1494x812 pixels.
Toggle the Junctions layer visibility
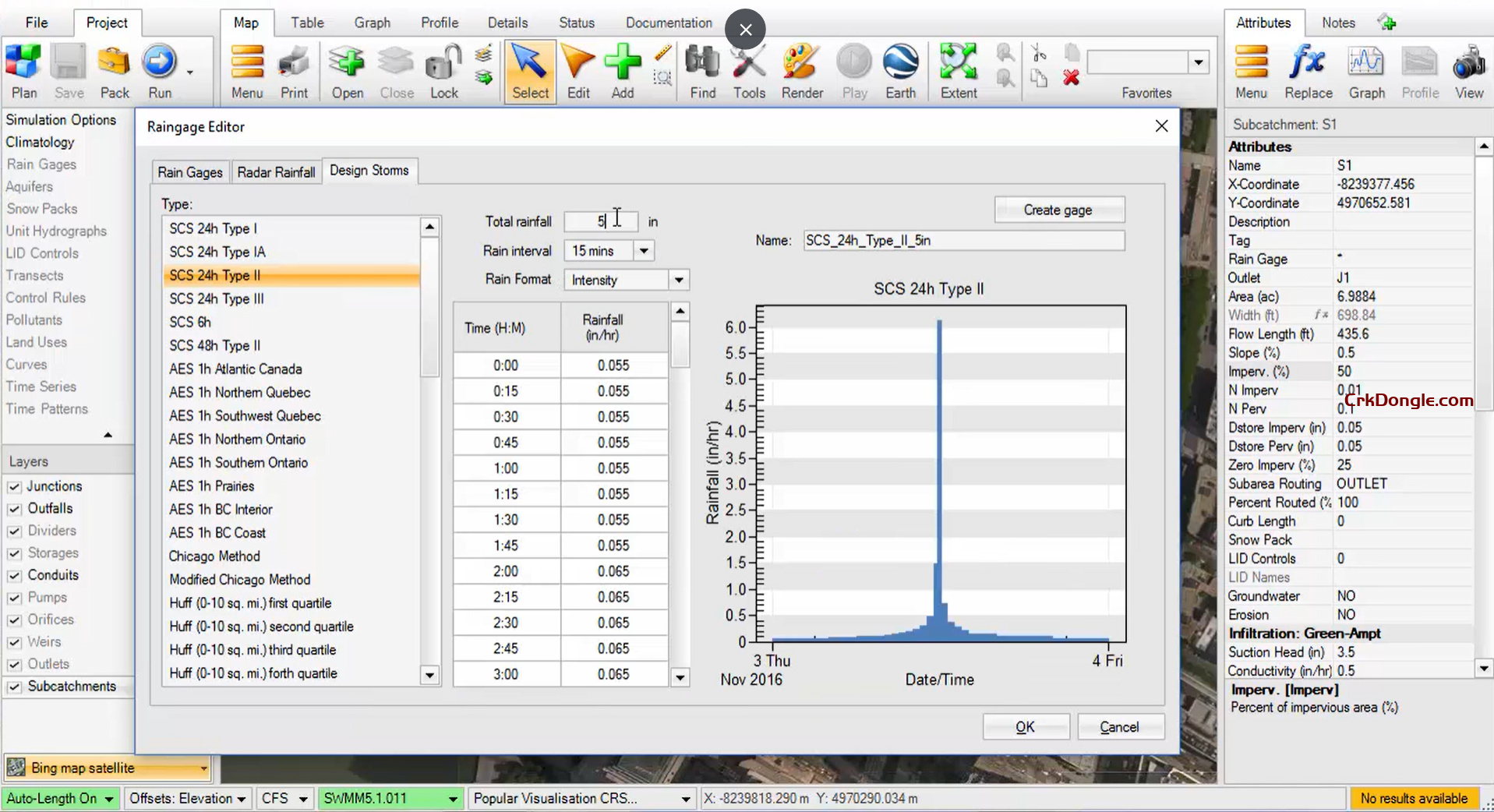[x=14, y=485]
